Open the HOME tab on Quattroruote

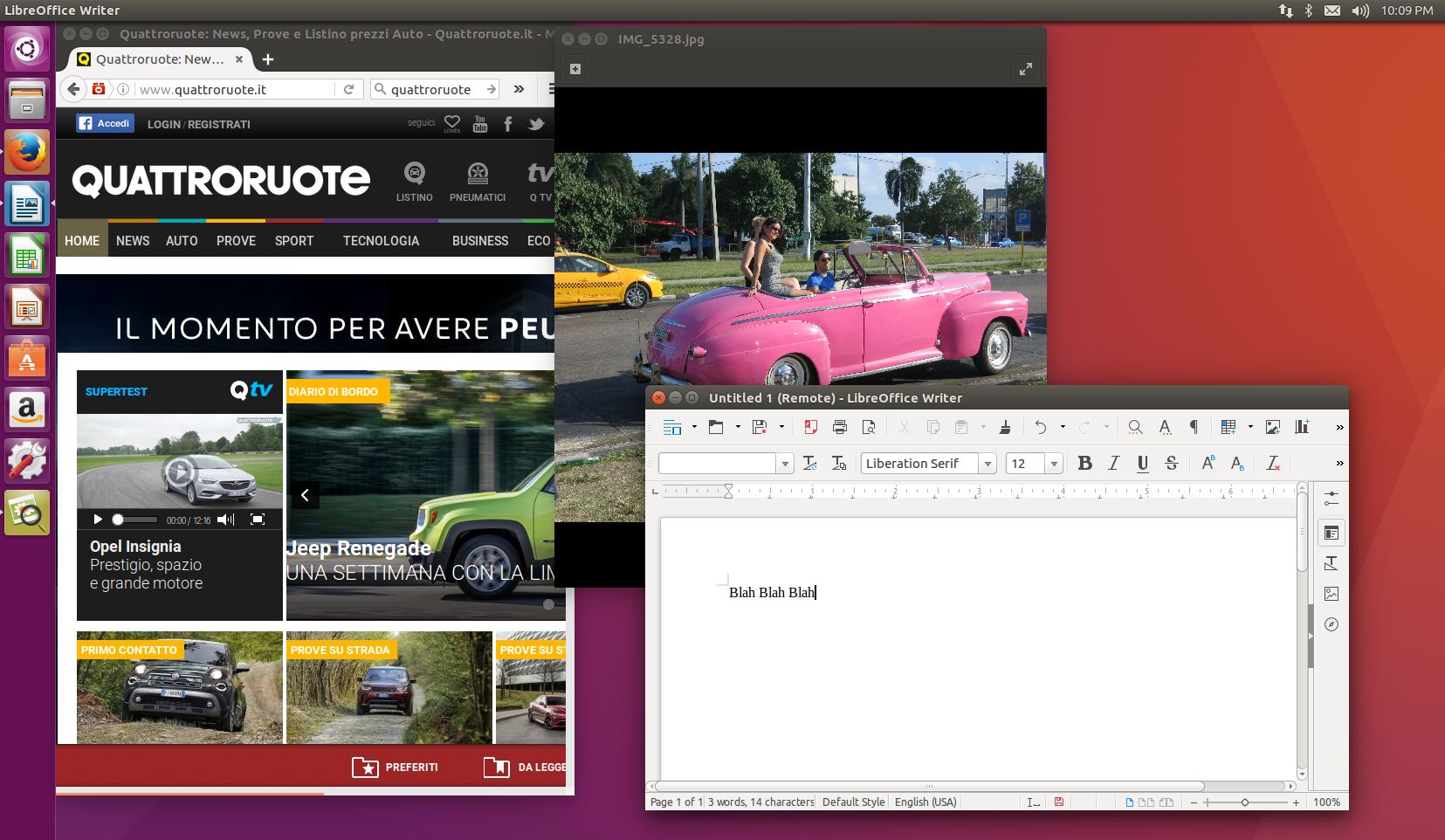pyautogui.click(x=82, y=240)
